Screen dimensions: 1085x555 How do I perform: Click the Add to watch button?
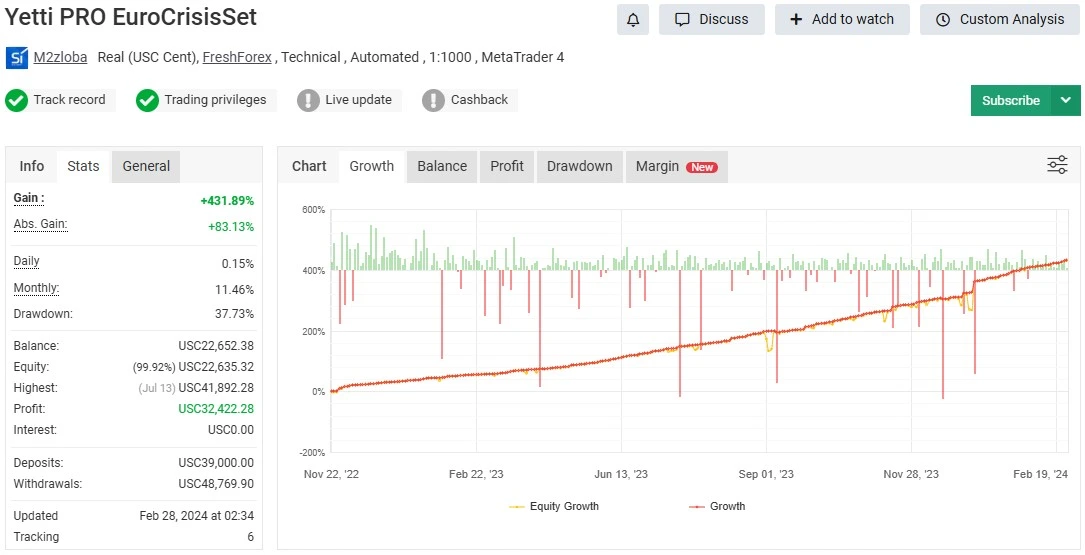click(841, 20)
